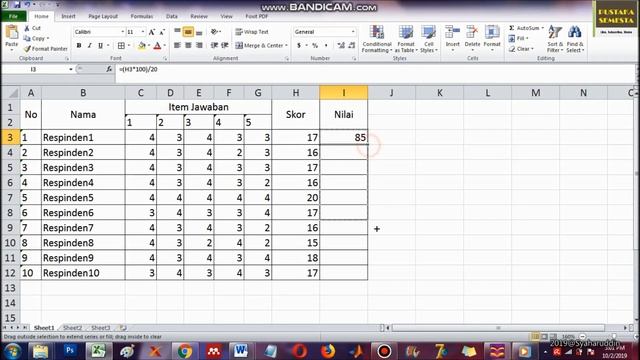Viewport: 640px width, 360px height.
Task: Select Middle Align alignment
Action: click(x=188, y=31)
